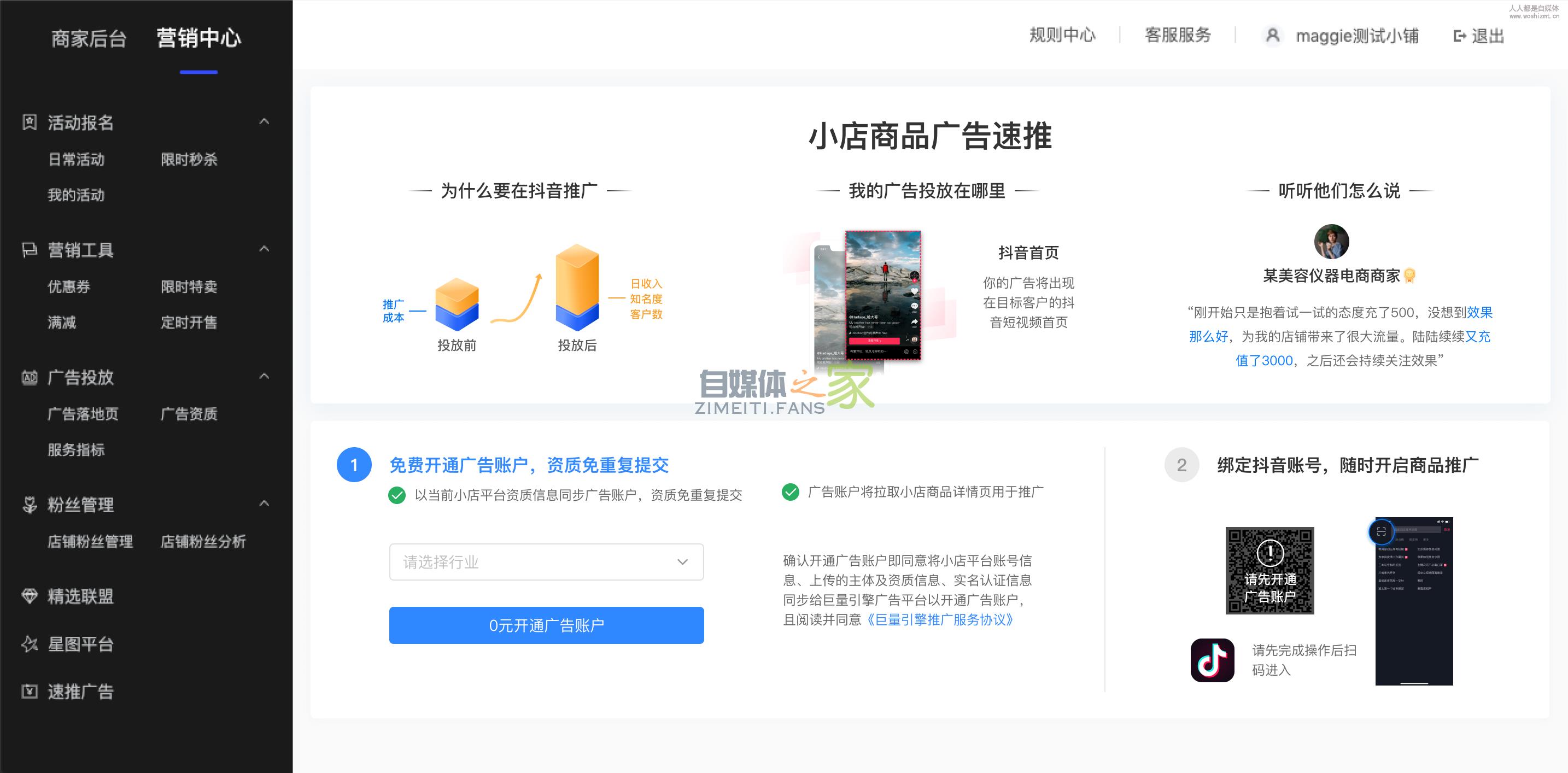Open the 请选择行业 industry dropdown
The height and width of the screenshot is (773, 1568).
[x=546, y=562]
